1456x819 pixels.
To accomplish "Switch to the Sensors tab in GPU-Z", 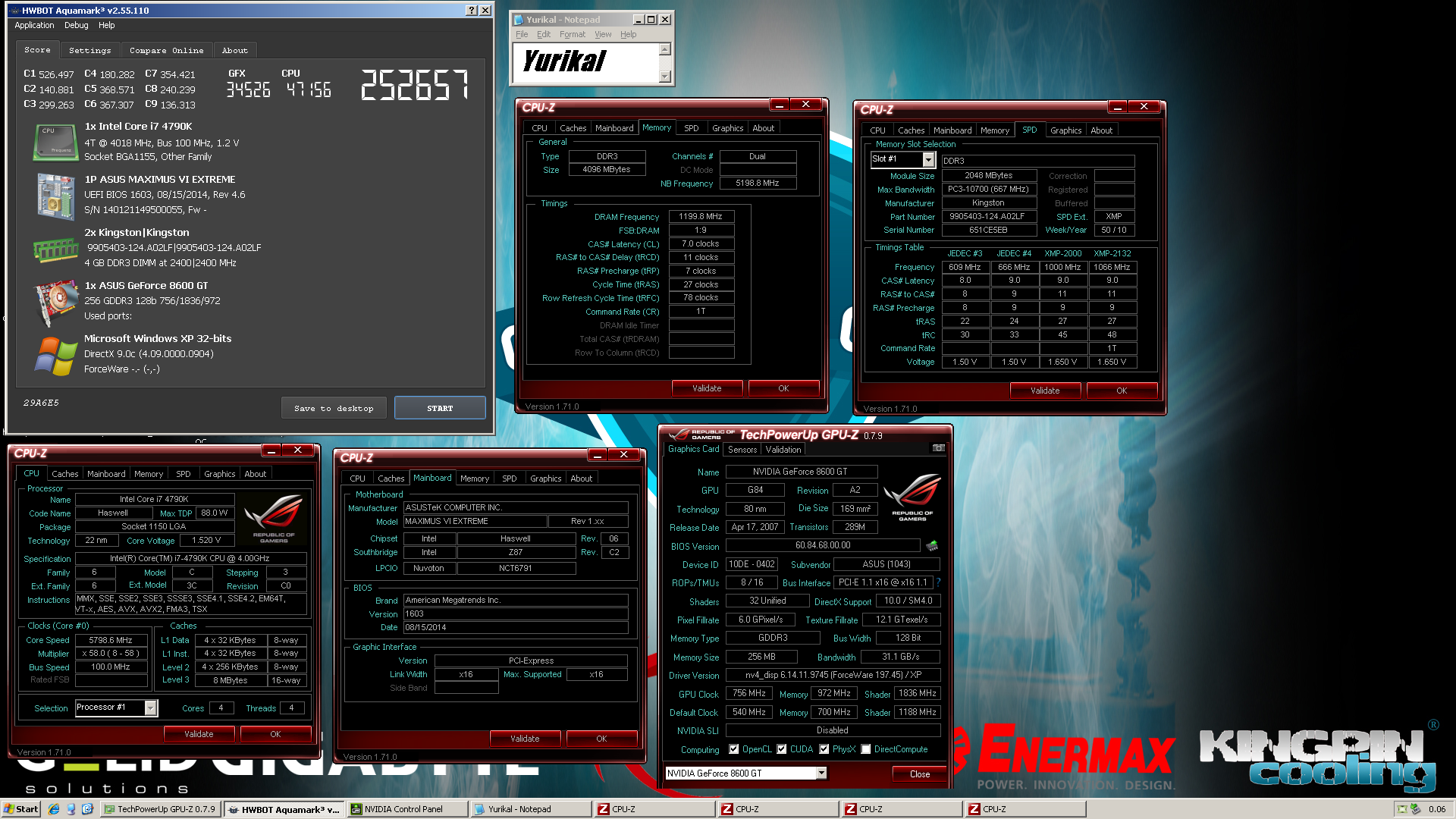I will pyautogui.click(x=742, y=450).
